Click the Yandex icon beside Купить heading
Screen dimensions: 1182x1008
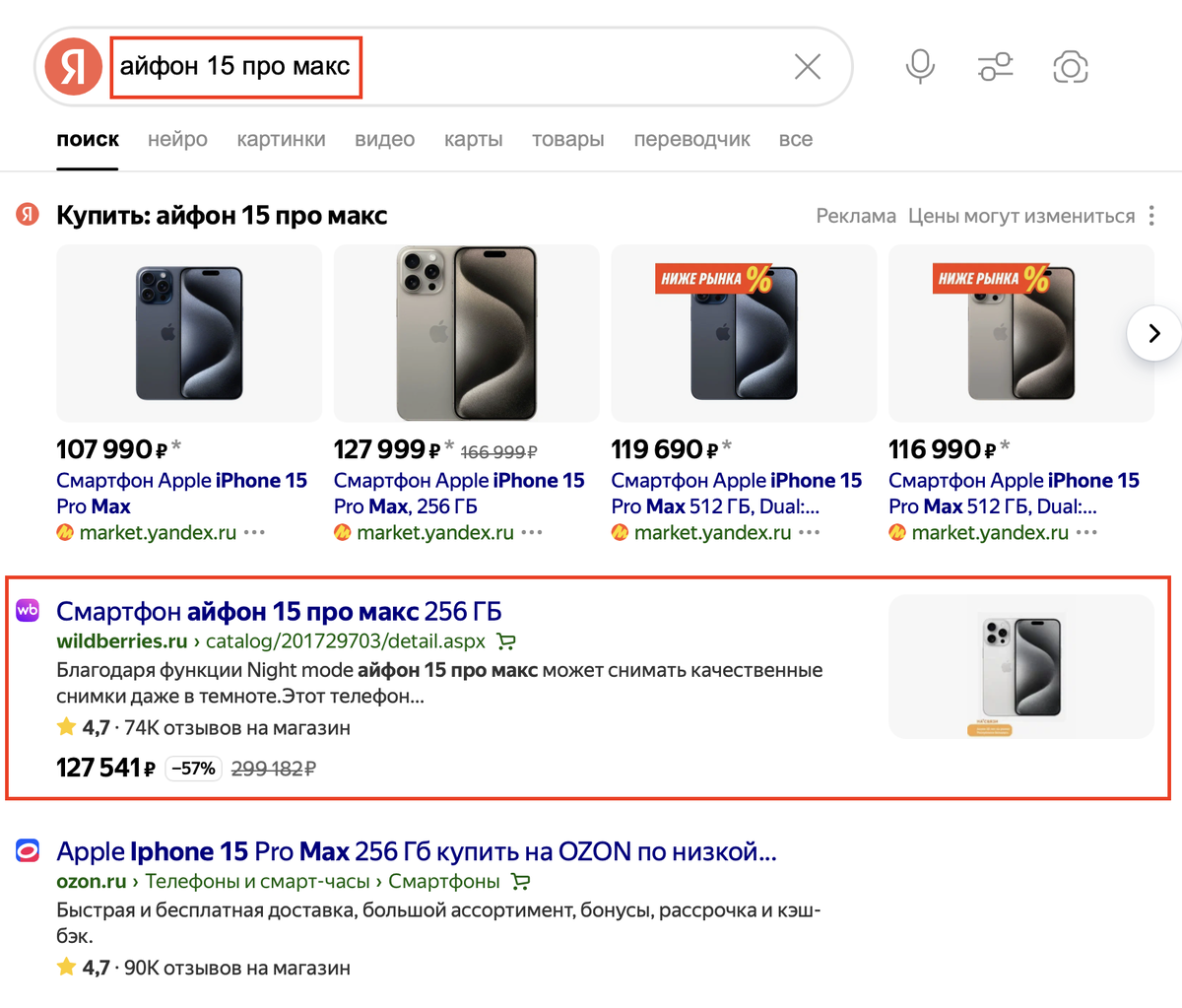tap(28, 214)
